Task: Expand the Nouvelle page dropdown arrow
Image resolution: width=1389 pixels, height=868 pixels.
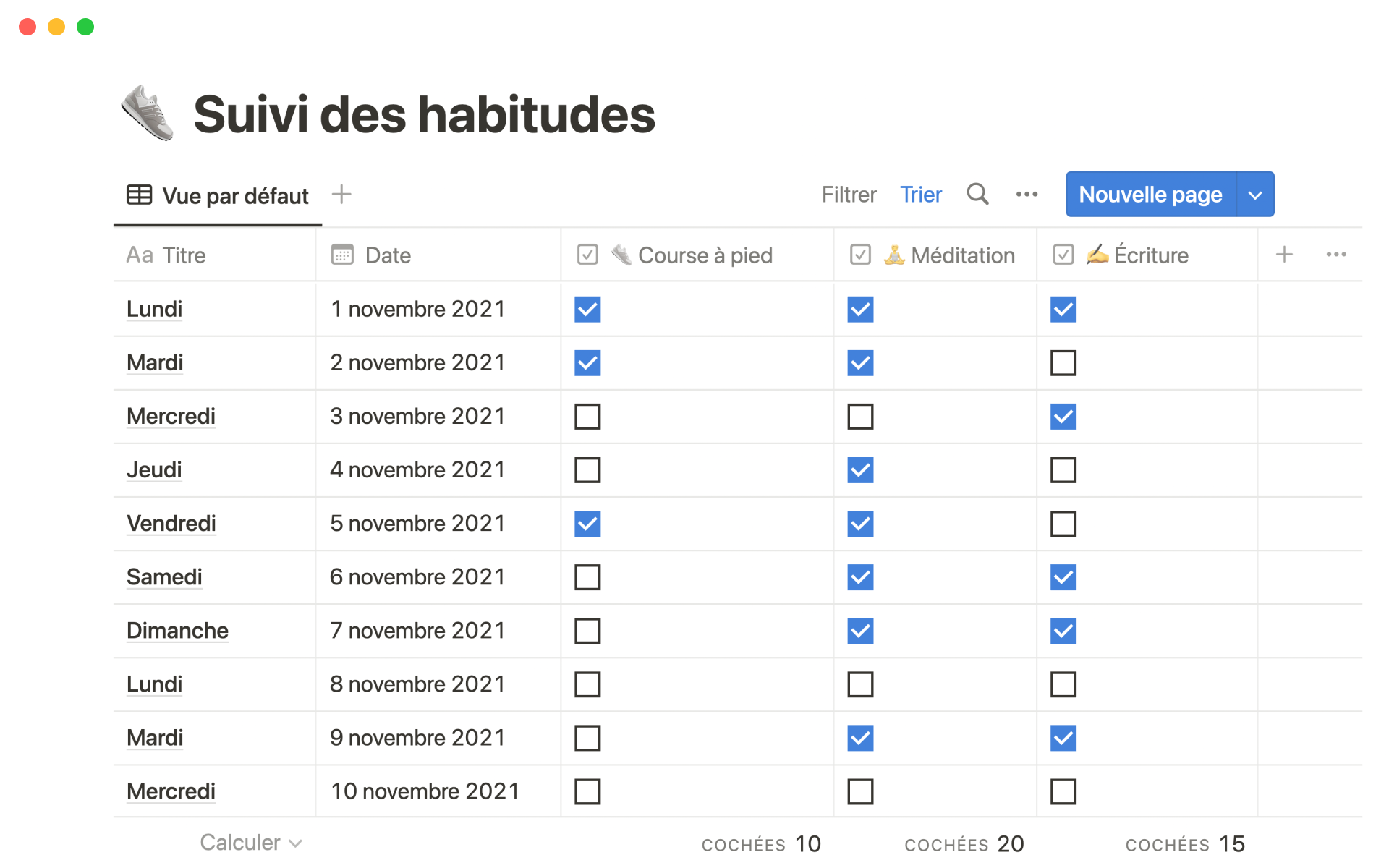Action: coord(1255,195)
